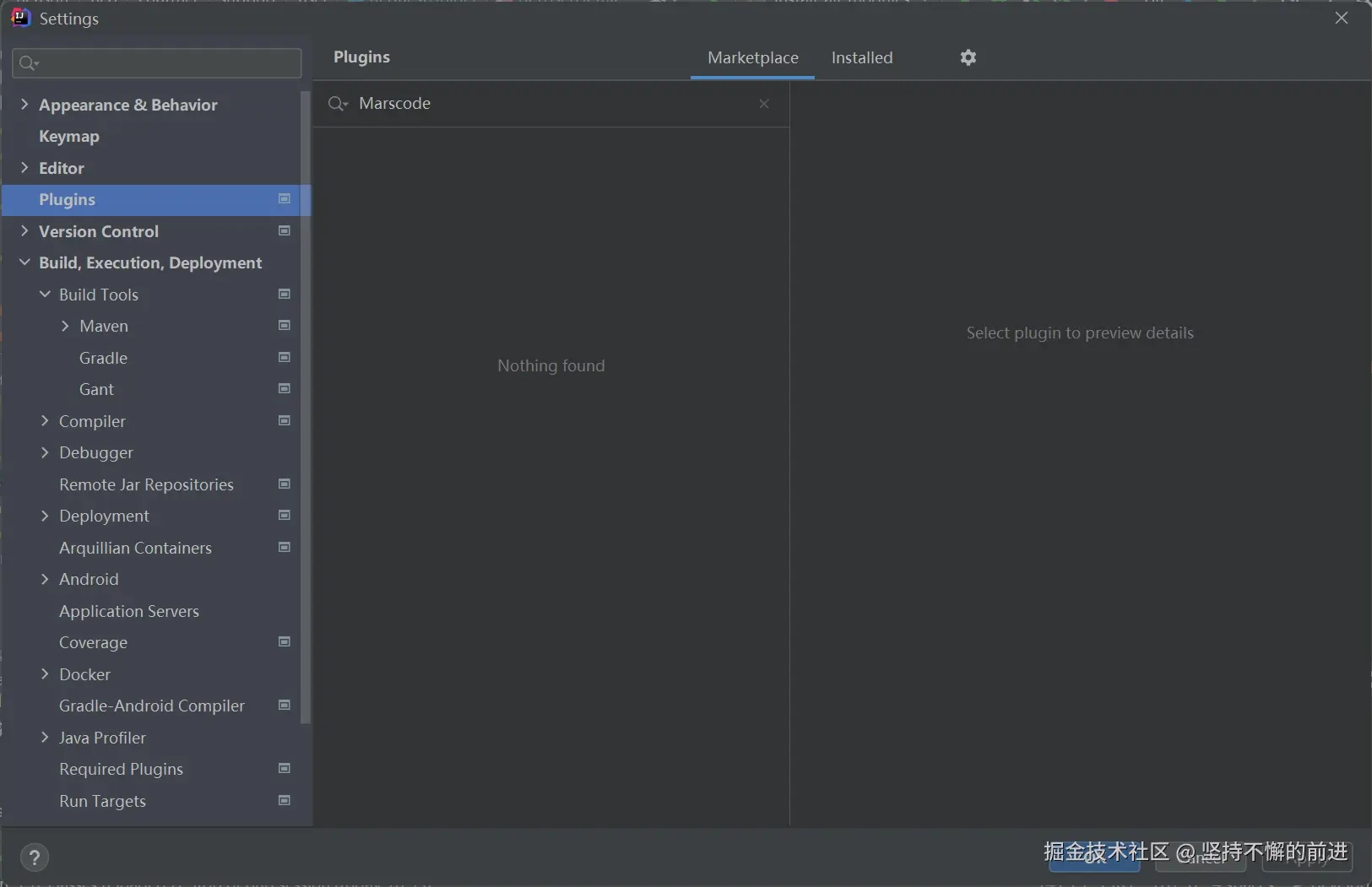
Task: Focus the Marscode plugin search field
Action: 553,104
